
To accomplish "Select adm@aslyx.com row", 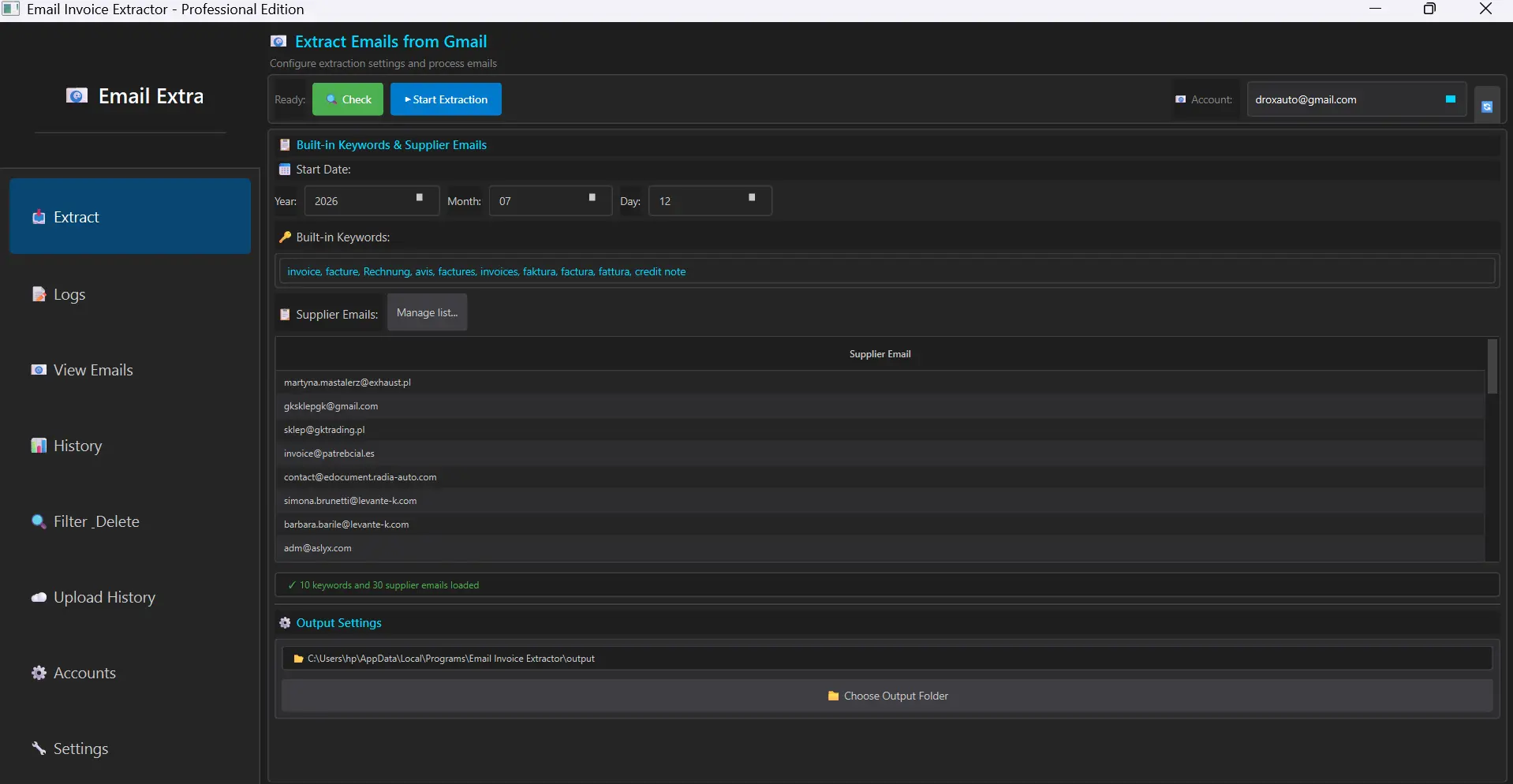I will coord(880,548).
